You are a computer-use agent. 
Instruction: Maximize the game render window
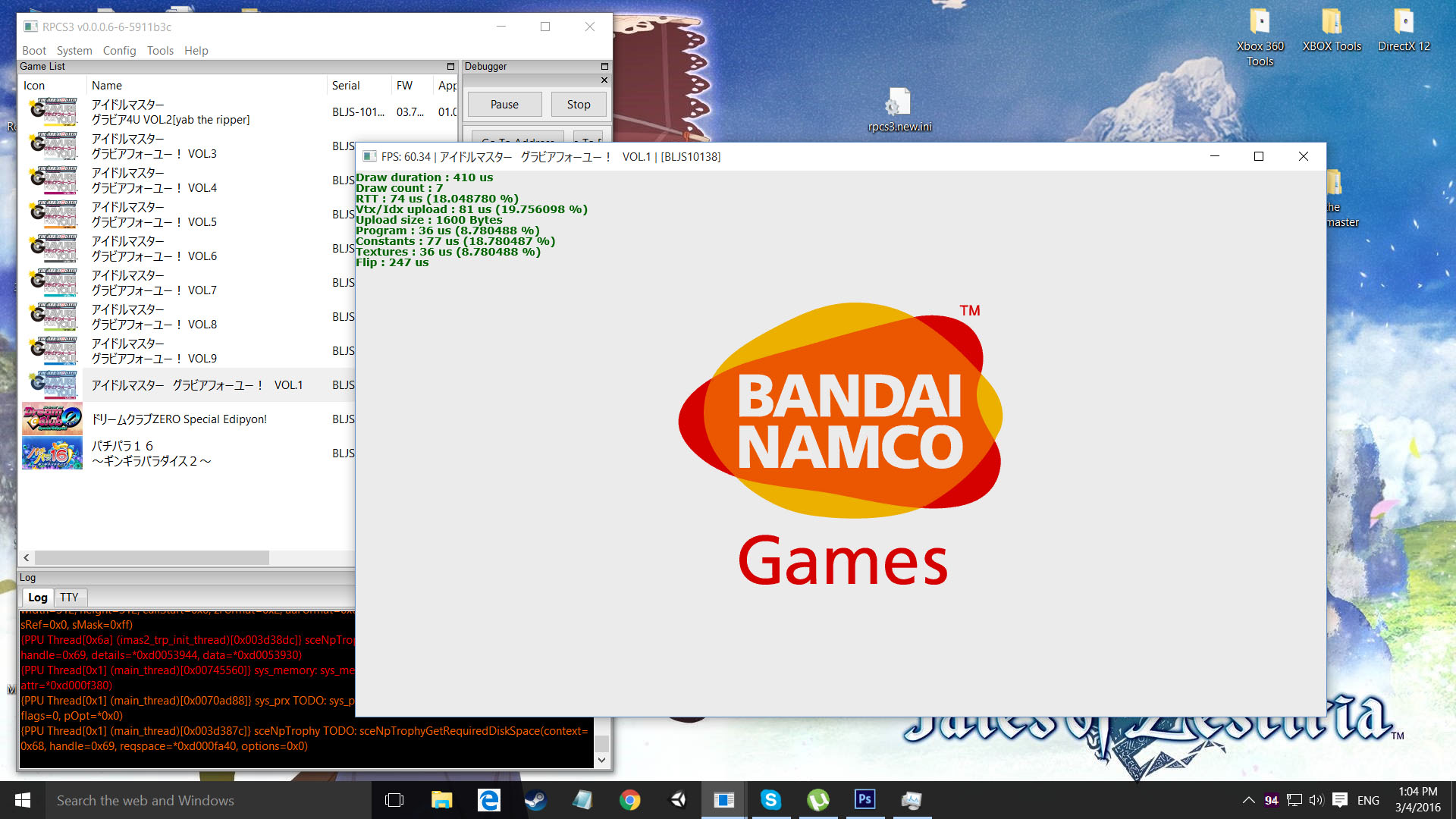click(1259, 156)
